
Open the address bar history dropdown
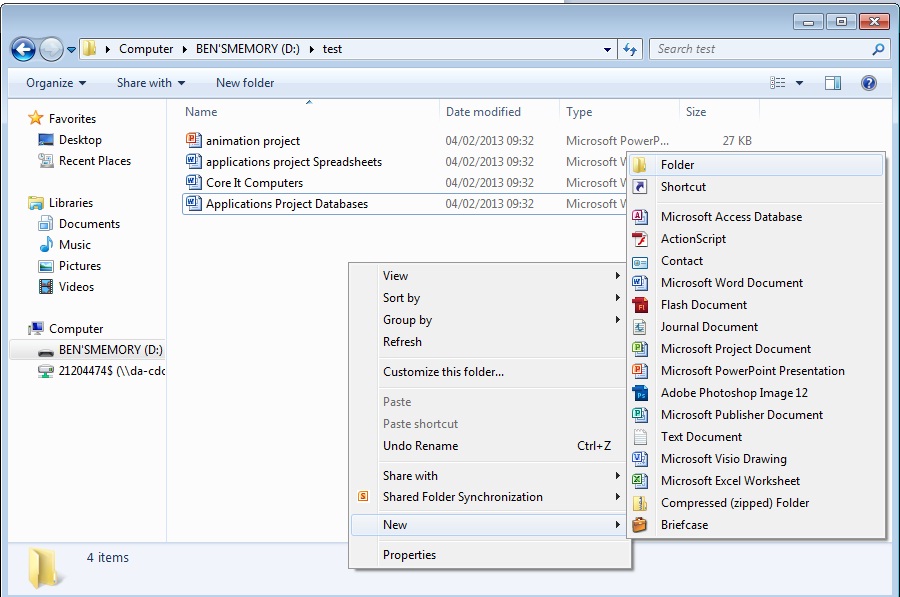click(606, 48)
